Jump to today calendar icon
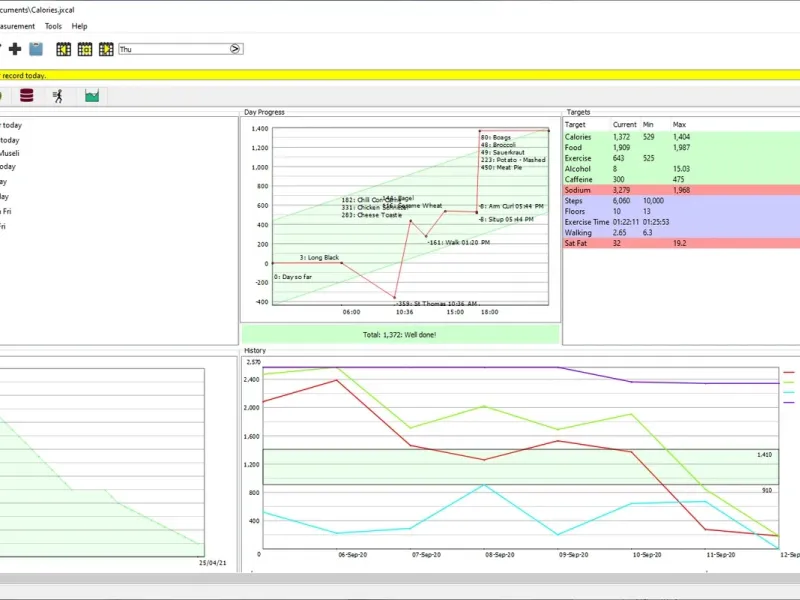Image resolution: width=800 pixels, height=600 pixels. tap(85, 49)
